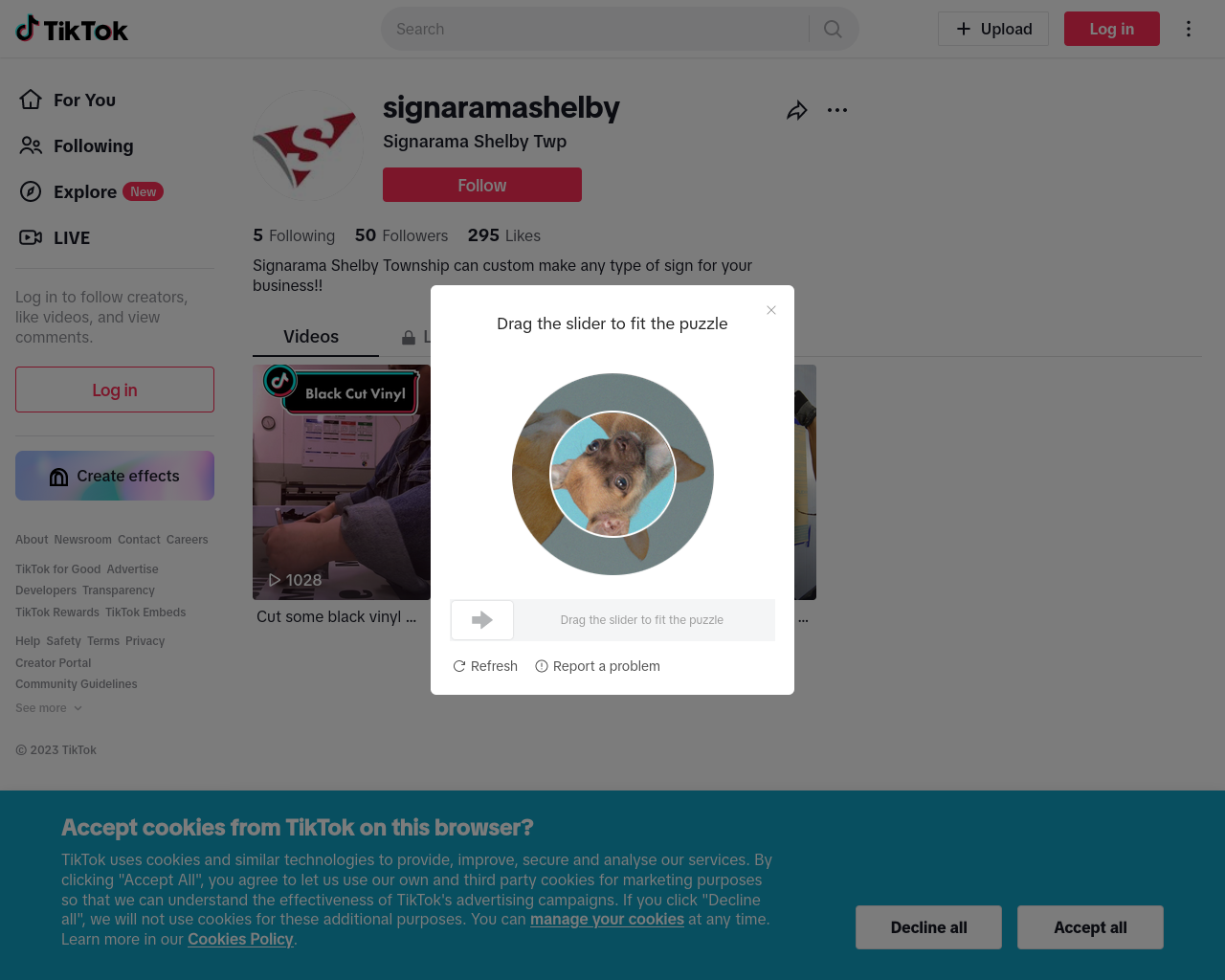Image resolution: width=1225 pixels, height=980 pixels.
Task: Refresh the captcha puzzle
Action: tap(485, 666)
